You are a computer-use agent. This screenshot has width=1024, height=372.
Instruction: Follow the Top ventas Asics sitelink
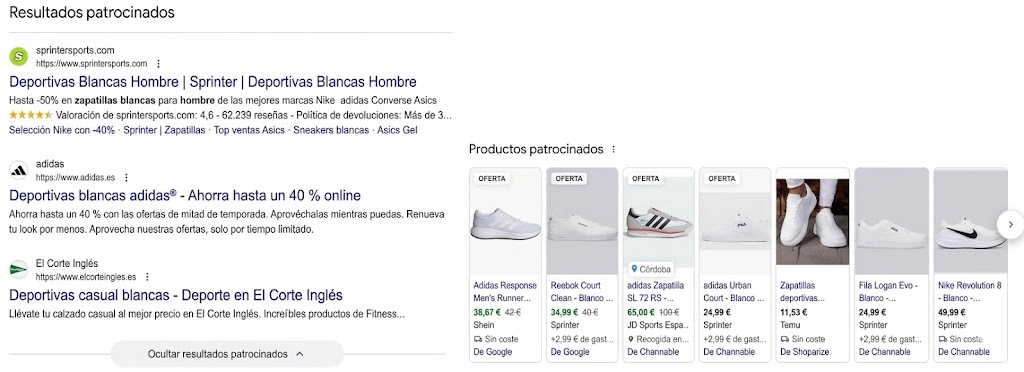pyautogui.click(x=249, y=130)
